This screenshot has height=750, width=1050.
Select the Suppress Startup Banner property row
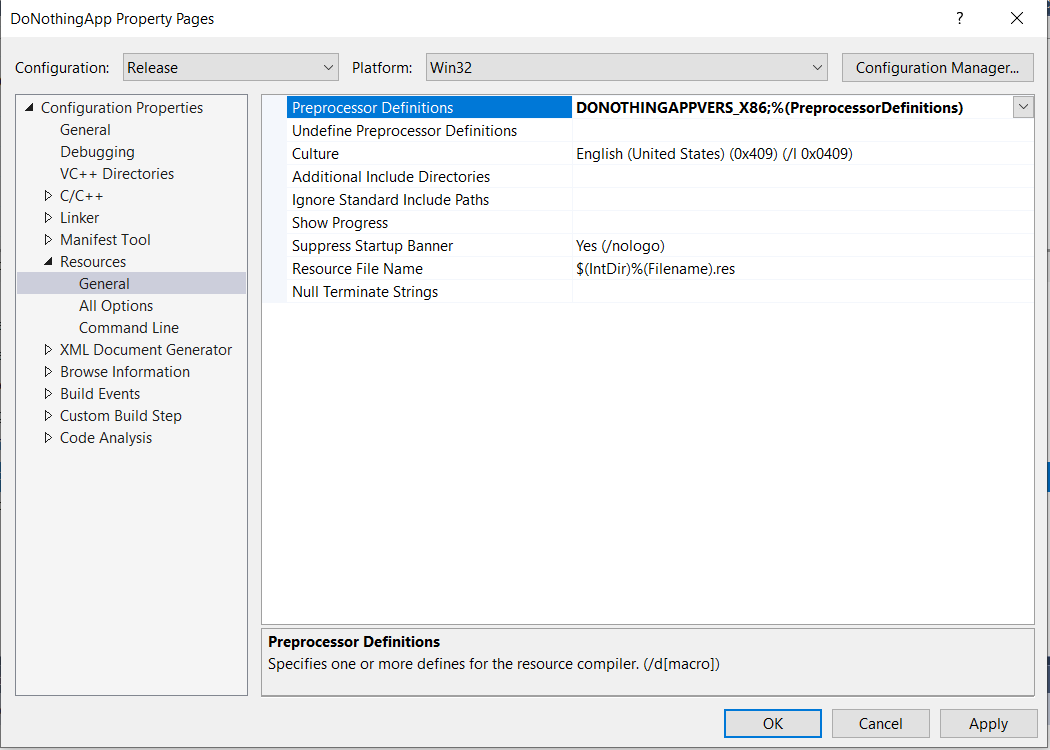pos(648,246)
